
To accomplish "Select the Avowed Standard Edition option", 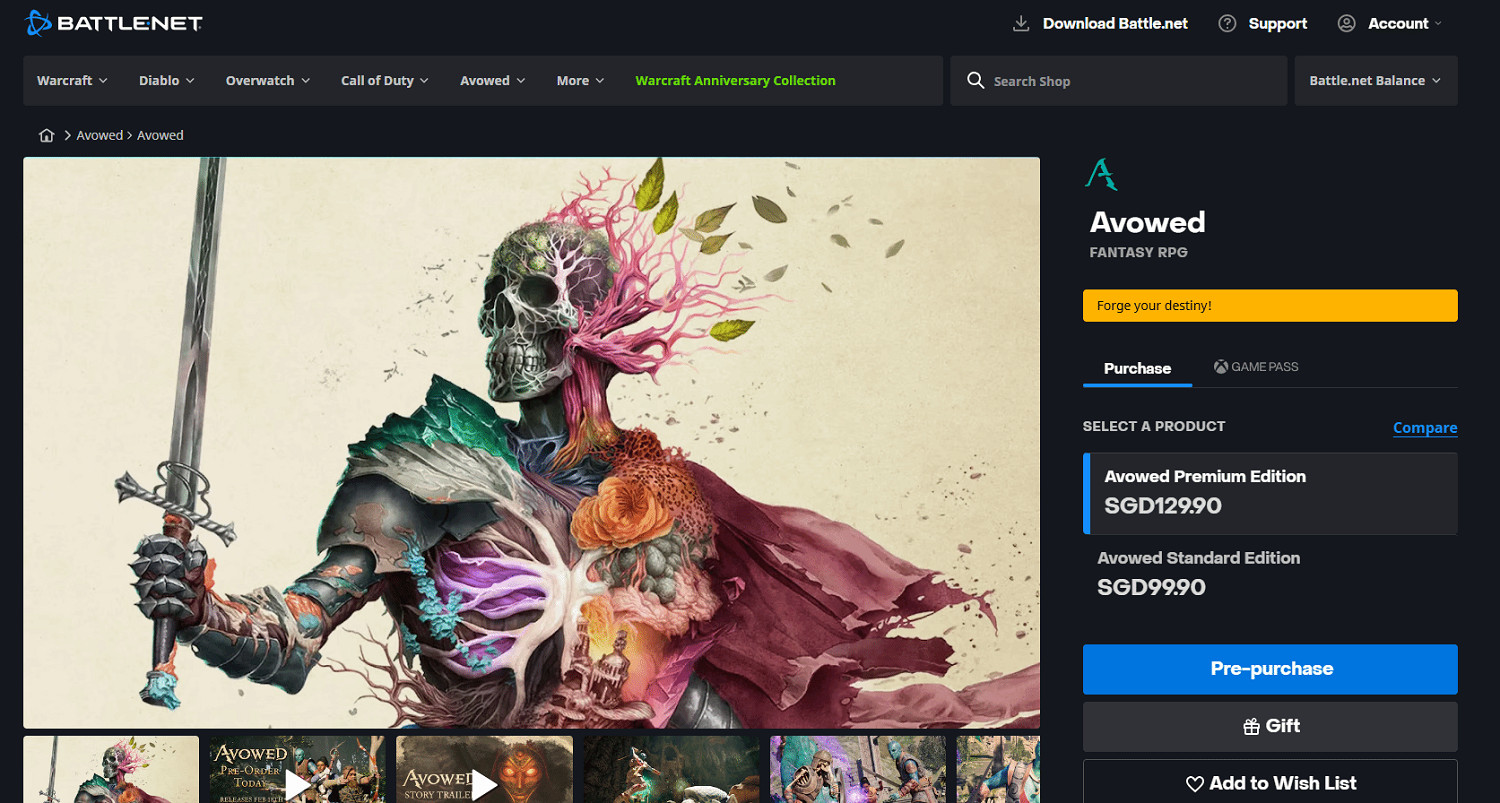I will 1270,574.
